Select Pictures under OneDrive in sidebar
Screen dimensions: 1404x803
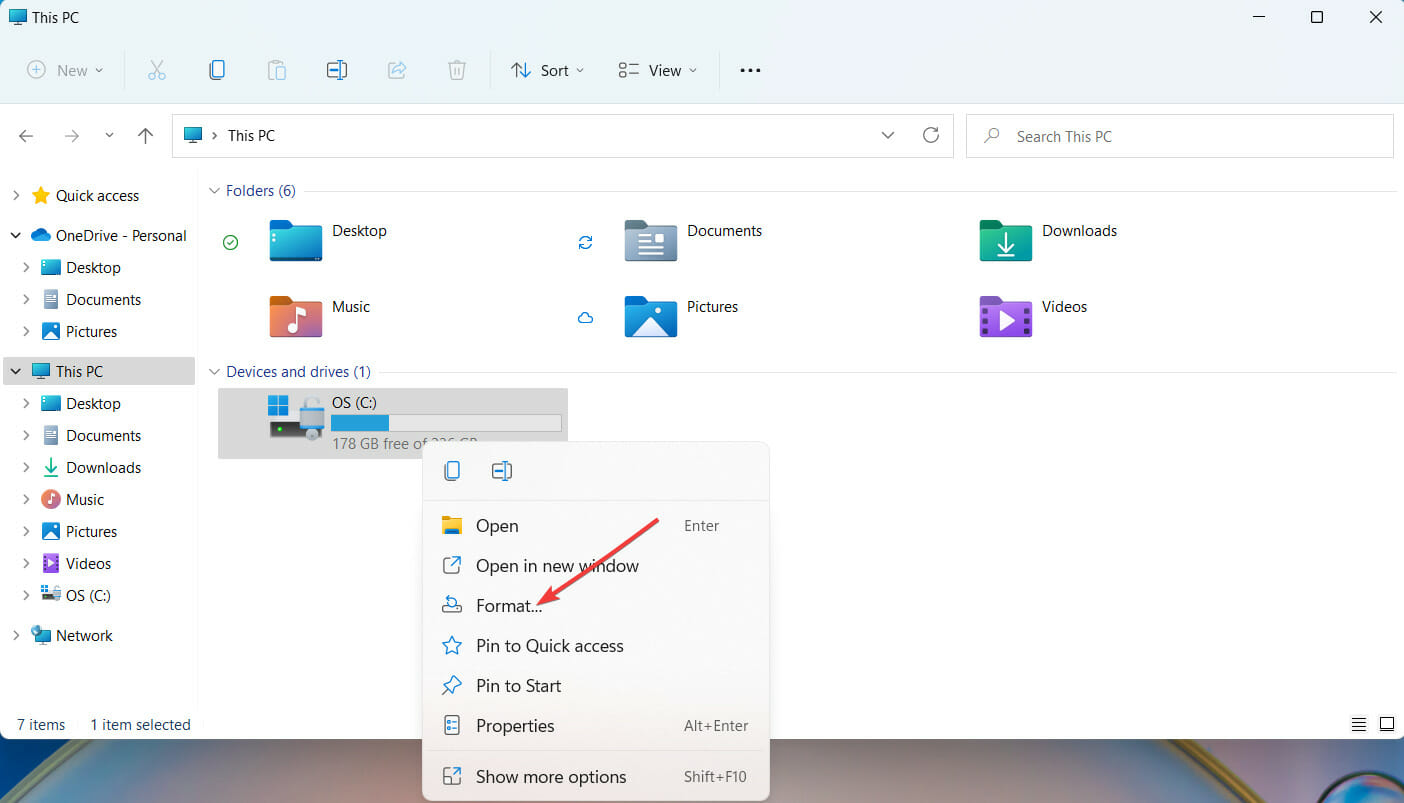91,331
